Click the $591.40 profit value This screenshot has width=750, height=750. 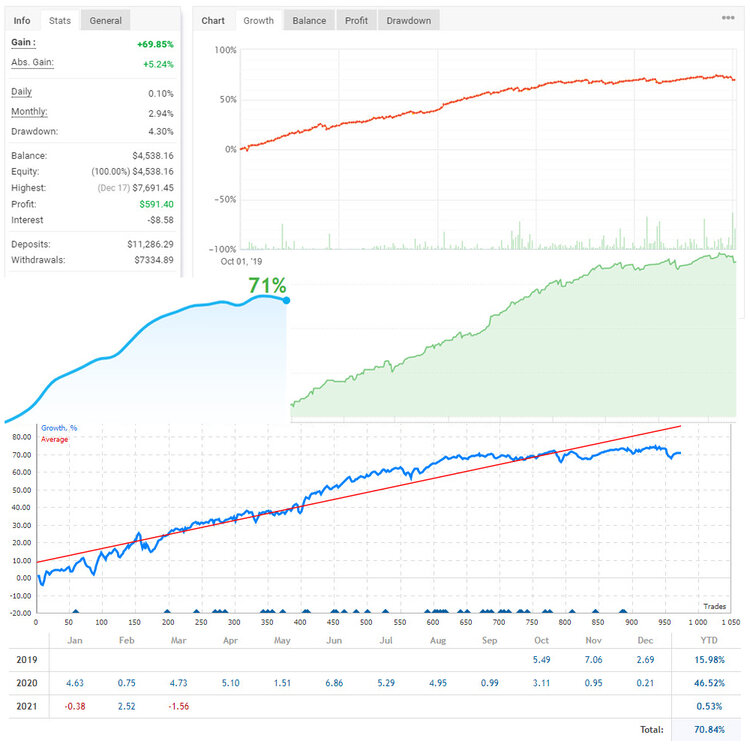click(156, 204)
